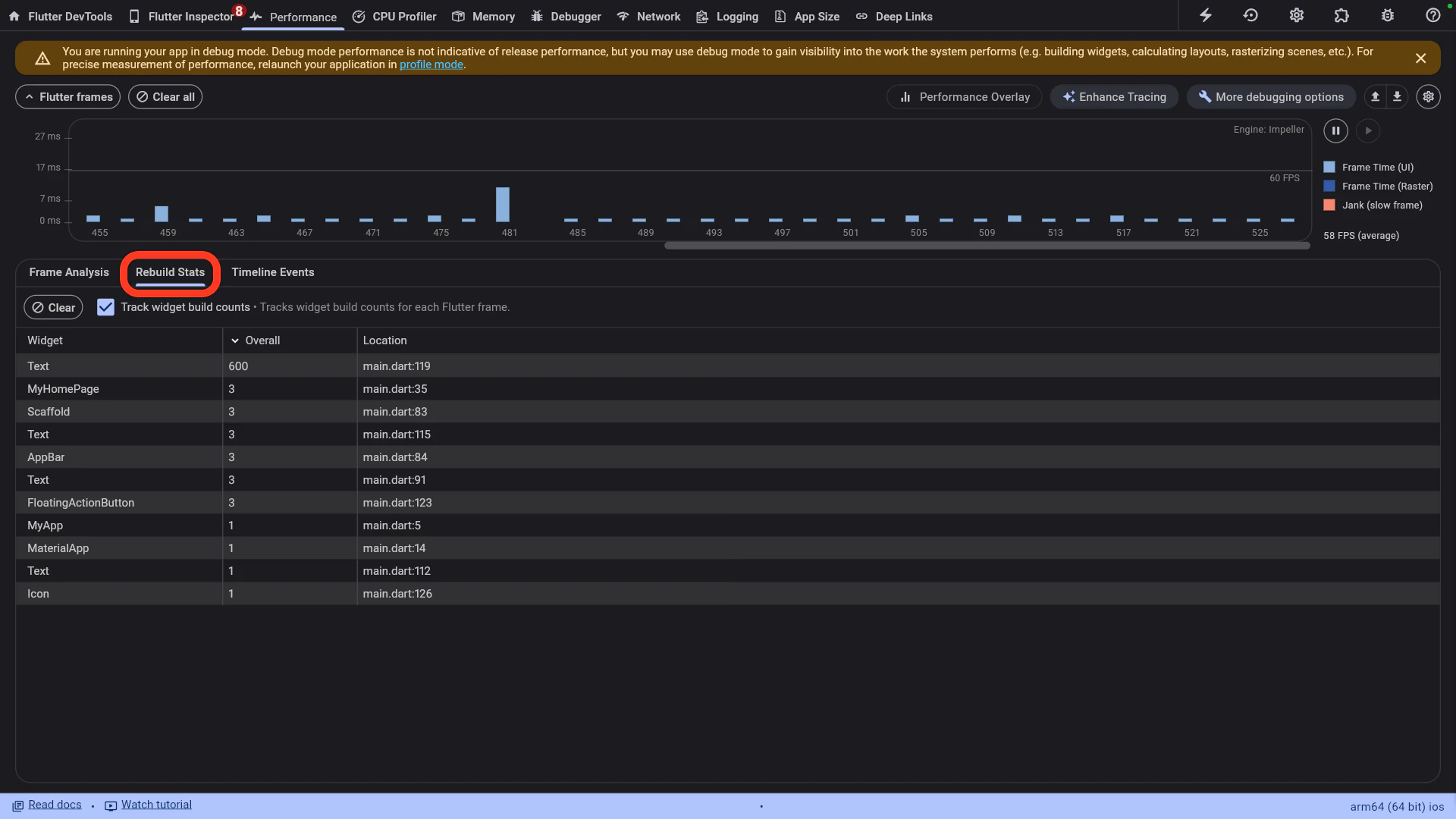Image resolution: width=1456 pixels, height=819 pixels.
Task: Collapse the Flutter frames chart
Action: coord(67,96)
